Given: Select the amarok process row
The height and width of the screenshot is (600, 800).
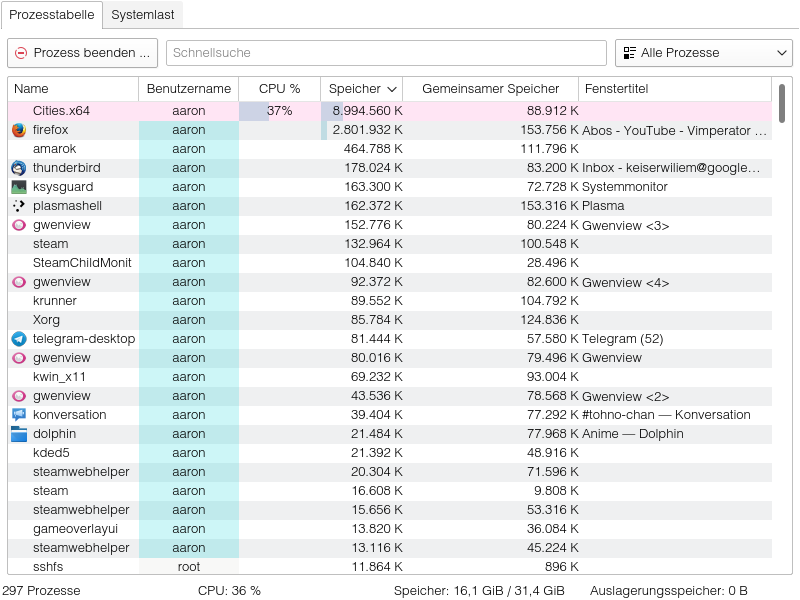Looking at the screenshot, I should click(x=390, y=149).
